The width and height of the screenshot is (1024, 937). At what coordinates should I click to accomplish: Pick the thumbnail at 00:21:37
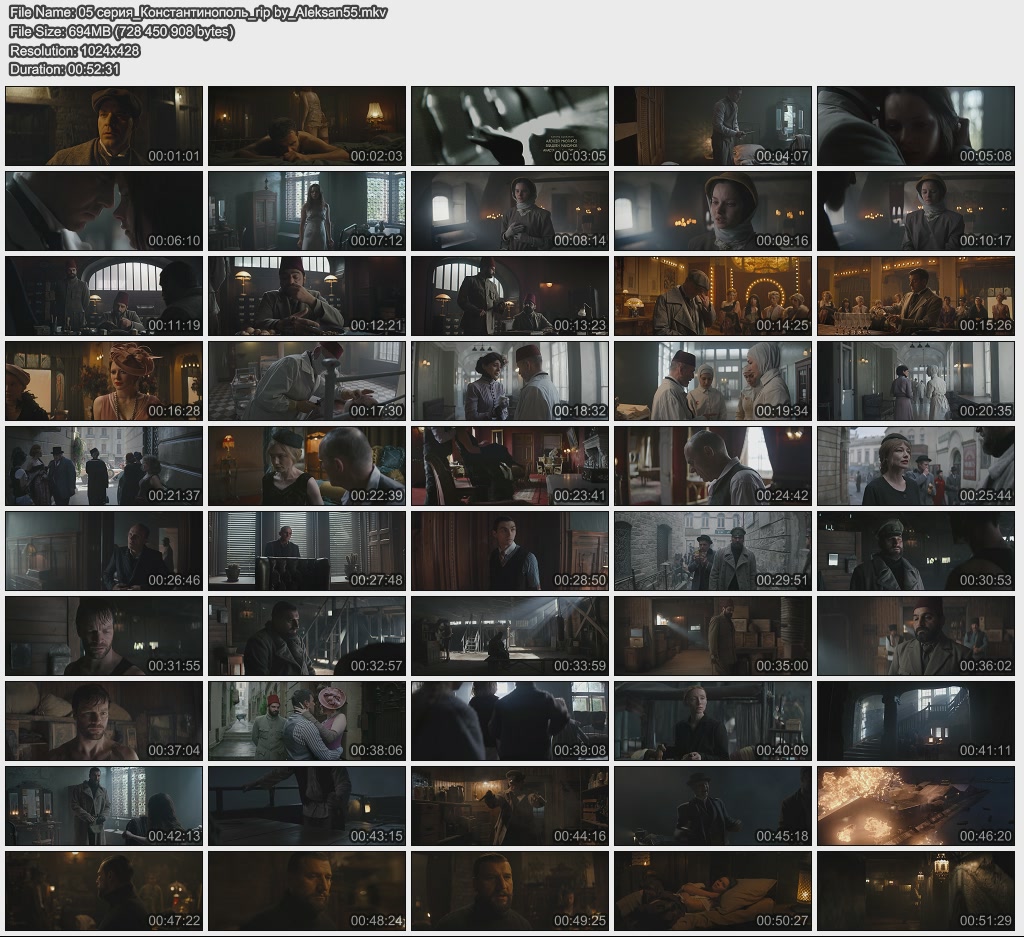[x=104, y=466]
